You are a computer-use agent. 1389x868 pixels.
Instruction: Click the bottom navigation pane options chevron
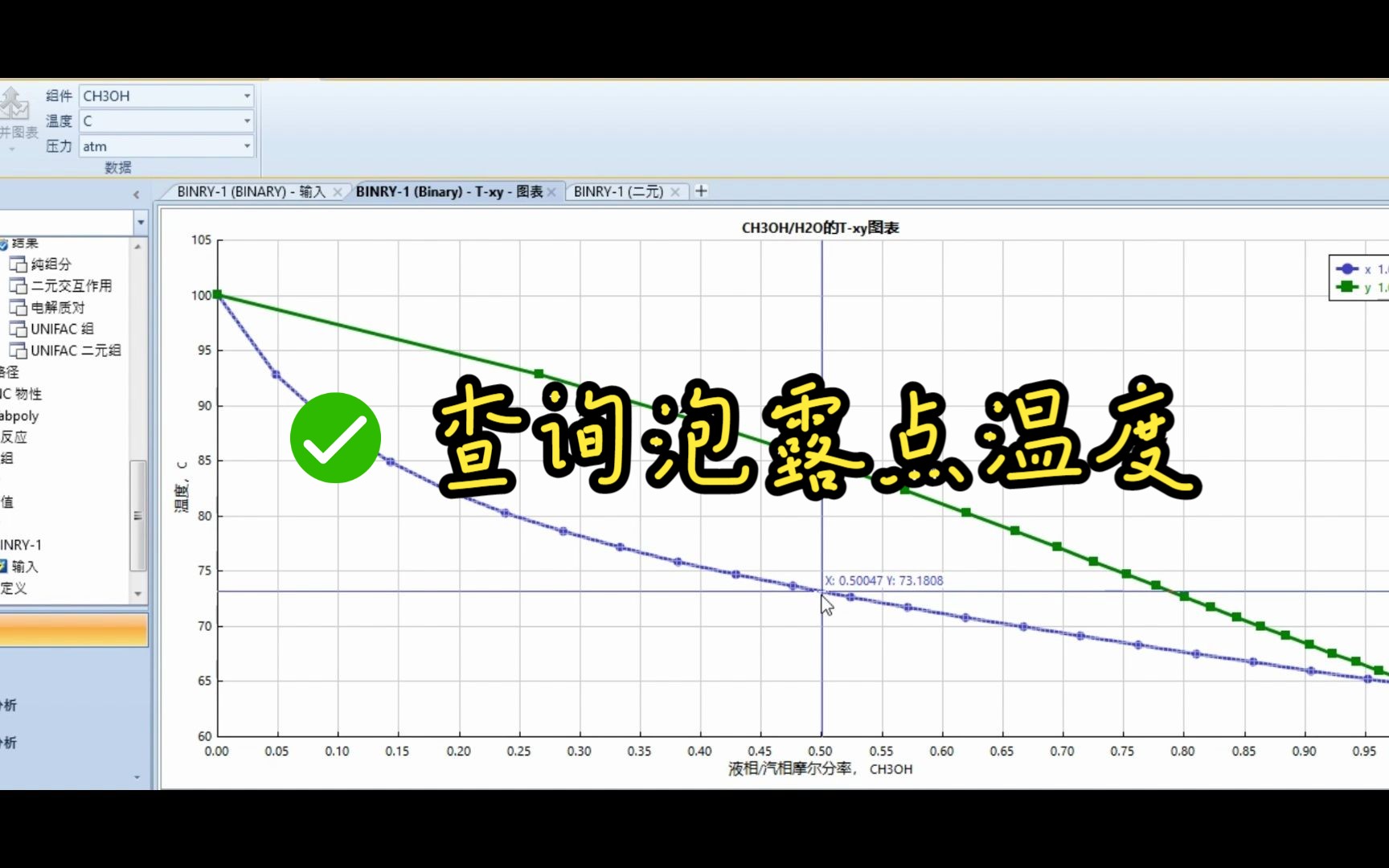click(x=137, y=777)
